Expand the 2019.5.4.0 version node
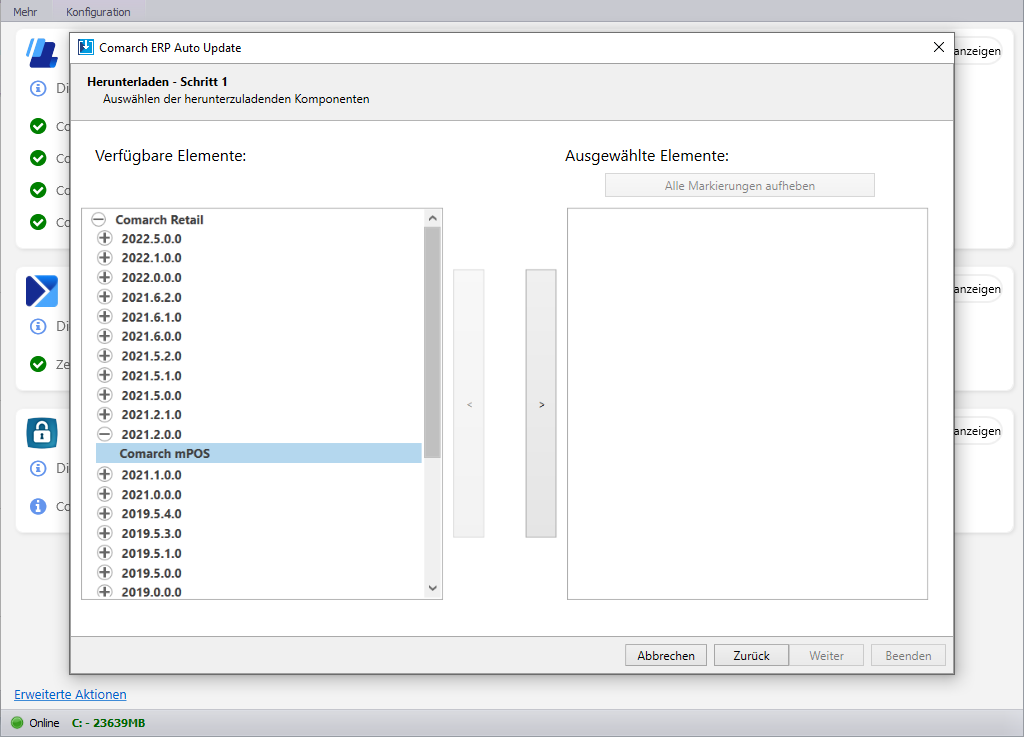This screenshot has width=1024, height=737. tap(104, 514)
